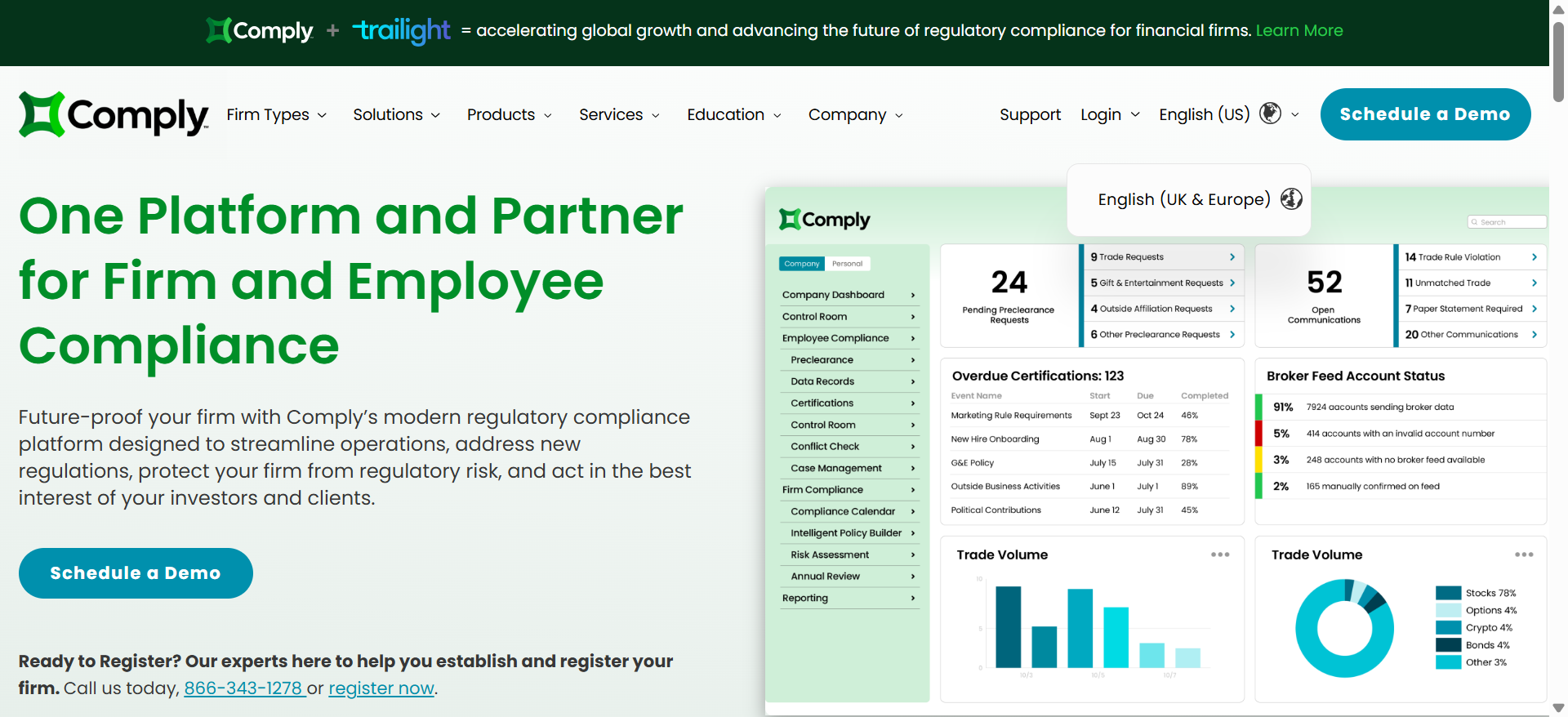The width and height of the screenshot is (1568, 717).
Task: Click the Schedule a Demo button in the header
Action: pos(1425,114)
